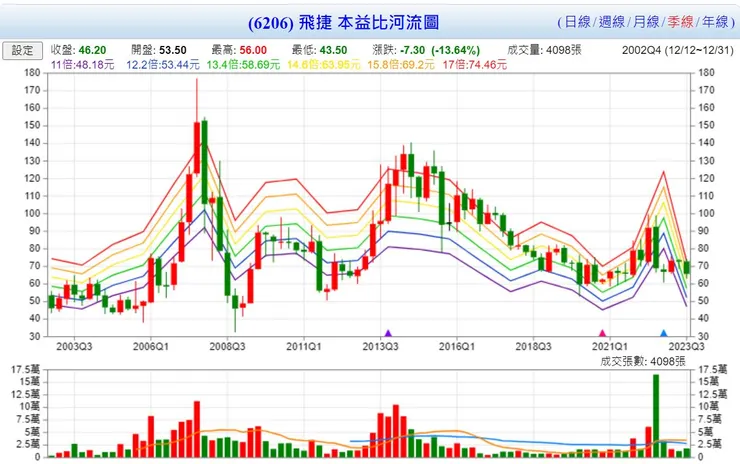The image size is (740, 464).
Task: Click the magenta triangle marker near 2021Q1
Action: (602, 333)
